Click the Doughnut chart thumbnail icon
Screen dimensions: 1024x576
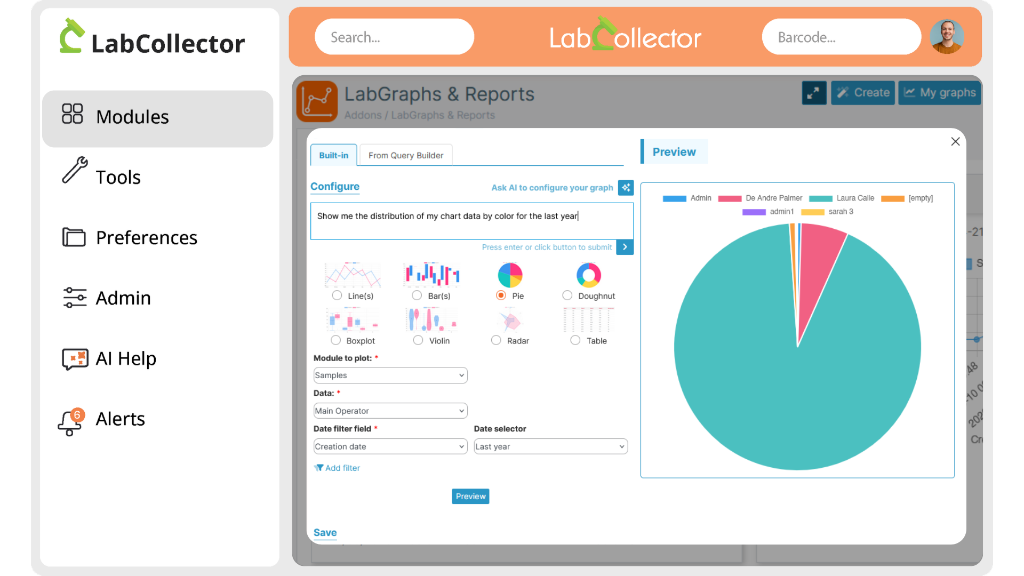(x=588, y=275)
